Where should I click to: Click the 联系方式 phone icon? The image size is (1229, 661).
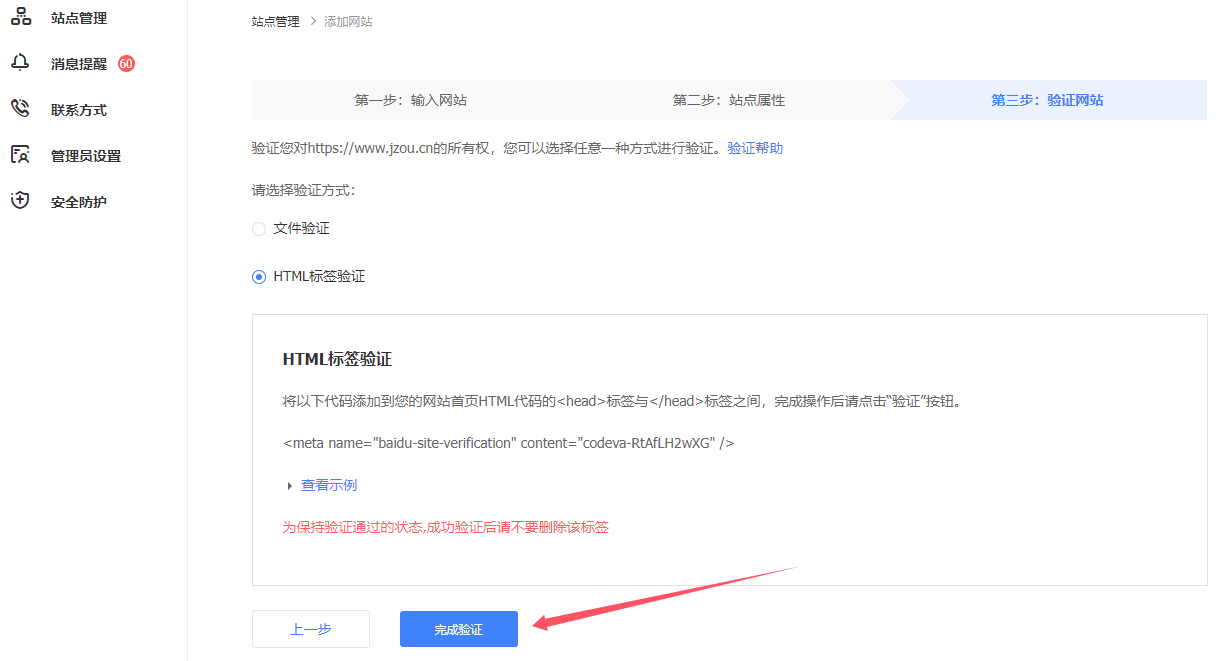click(20, 109)
